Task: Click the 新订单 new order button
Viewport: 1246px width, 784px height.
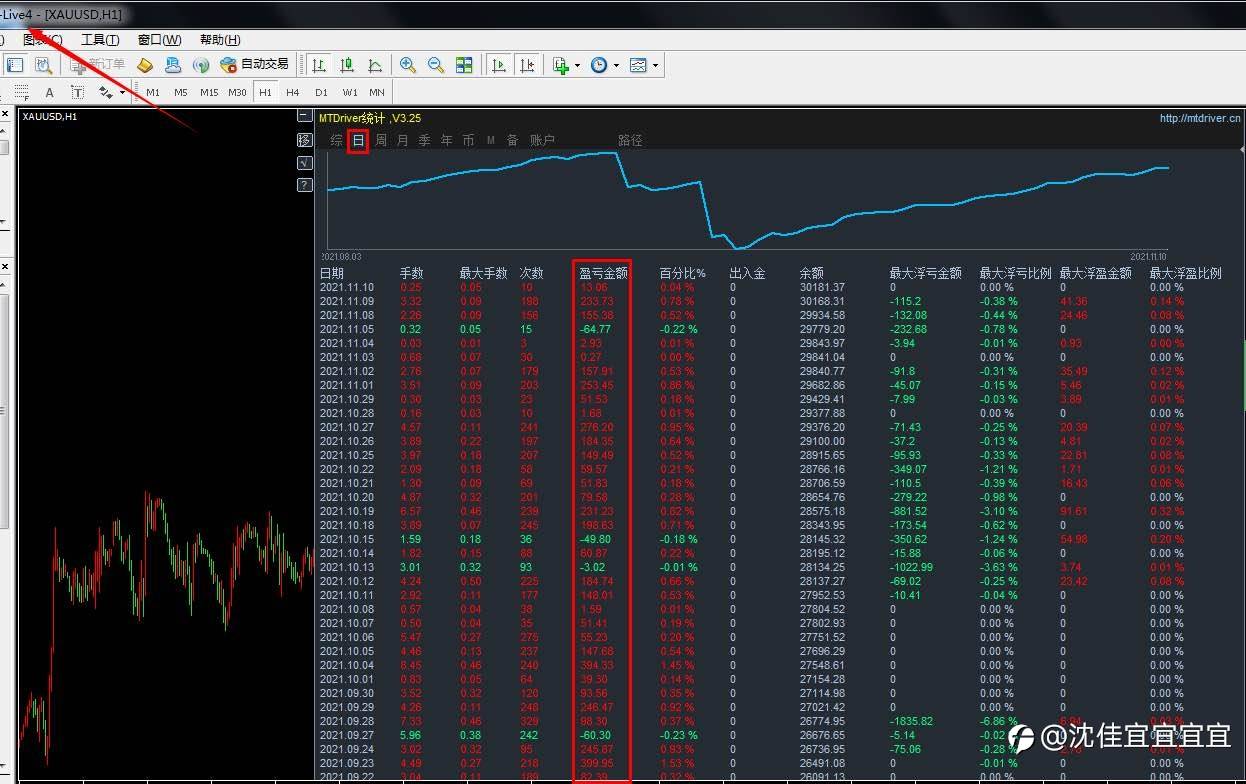Action: pos(97,65)
